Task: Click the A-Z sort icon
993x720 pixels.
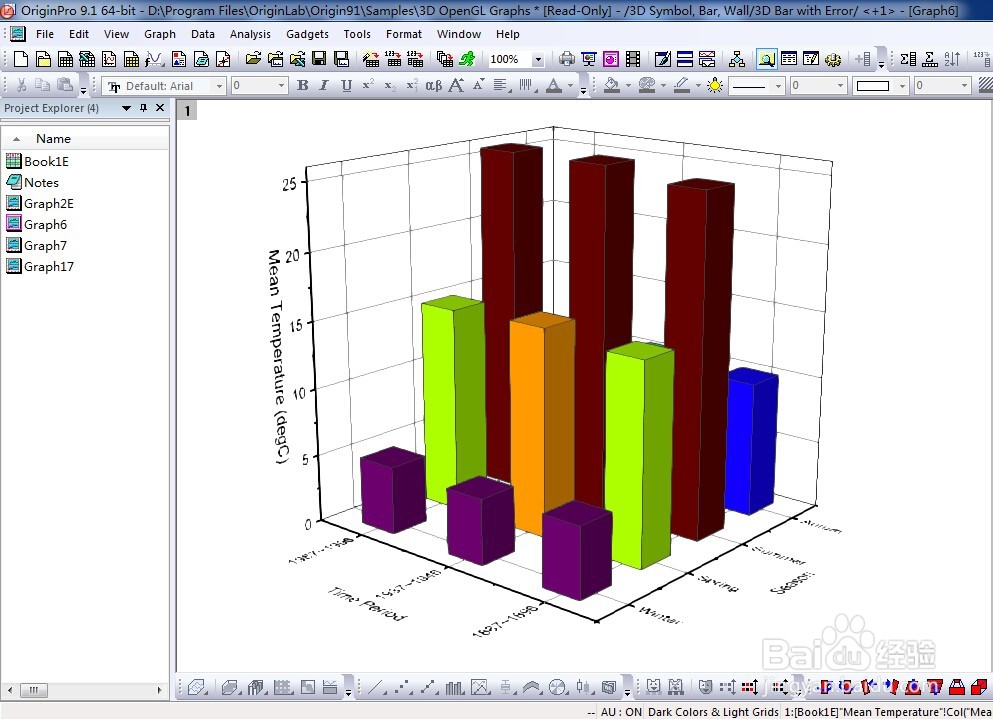Action: pos(952,60)
